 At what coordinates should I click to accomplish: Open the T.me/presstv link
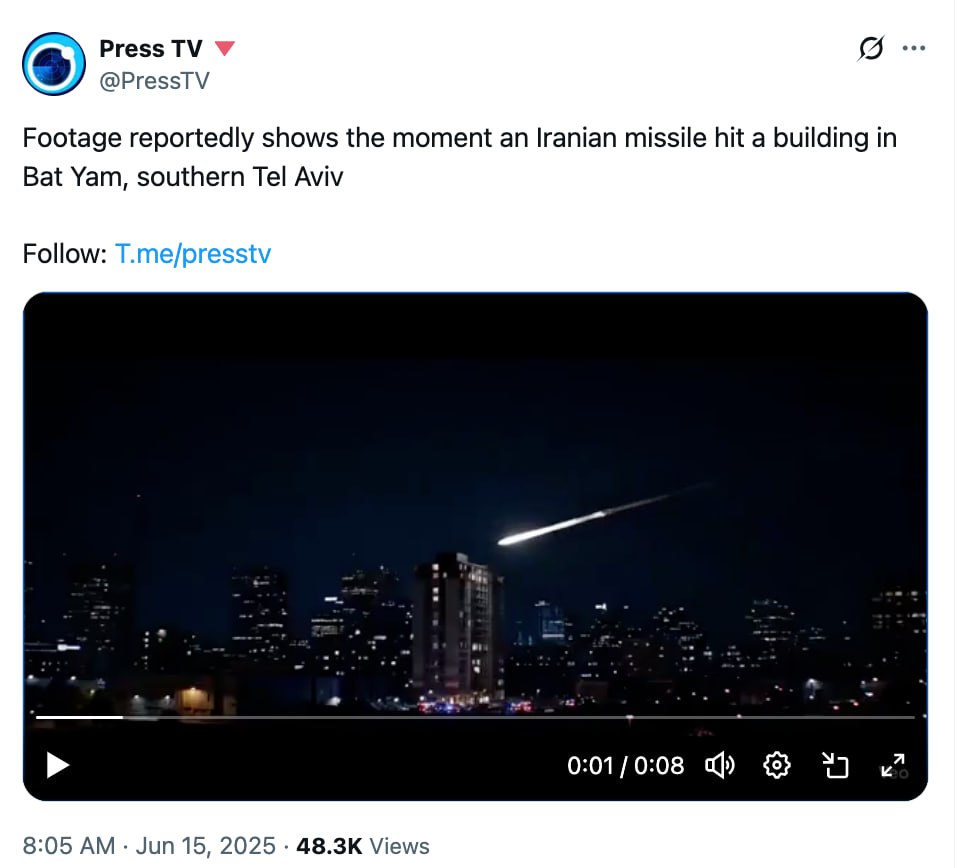[x=193, y=254]
